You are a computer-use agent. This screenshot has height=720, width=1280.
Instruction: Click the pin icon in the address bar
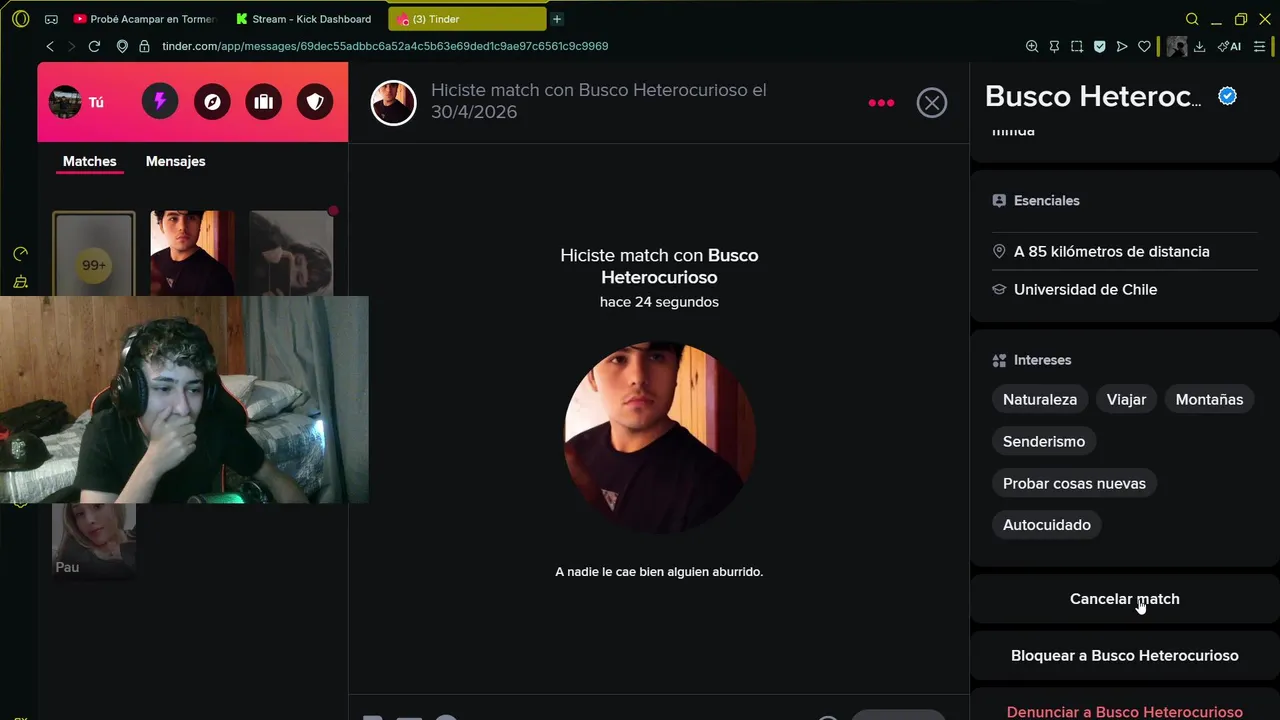1054,46
